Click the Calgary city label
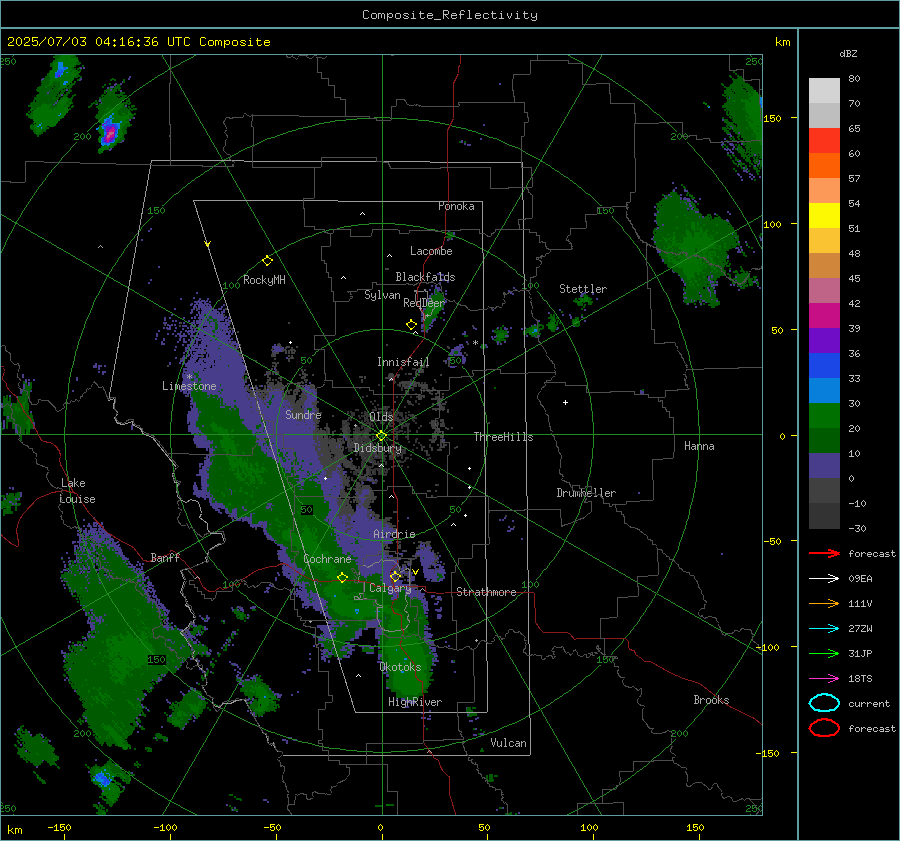 coord(390,588)
